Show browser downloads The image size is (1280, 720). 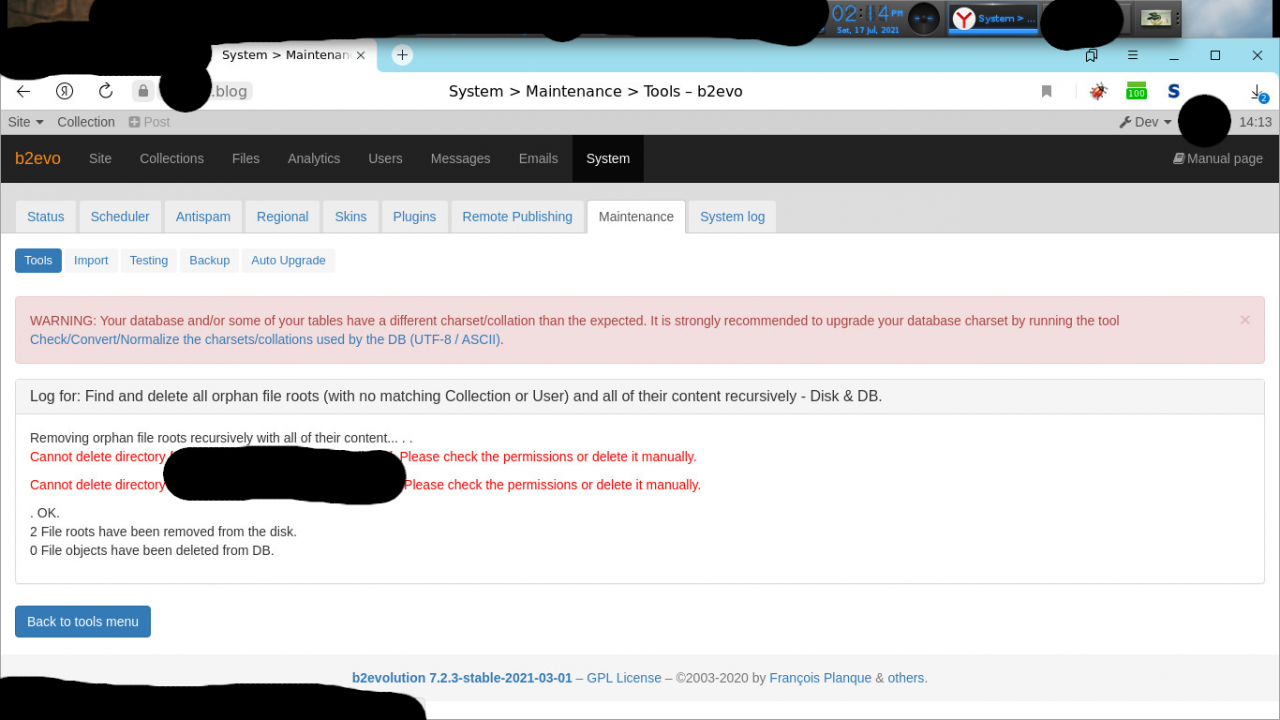point(1258,92)
